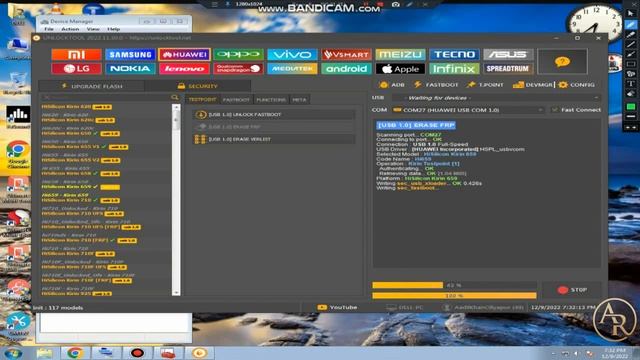The height and width of the screenshot is (360, 640).
Task: Select the Qualcomm Snapdragon tile
Action: (x=238, y=69)
